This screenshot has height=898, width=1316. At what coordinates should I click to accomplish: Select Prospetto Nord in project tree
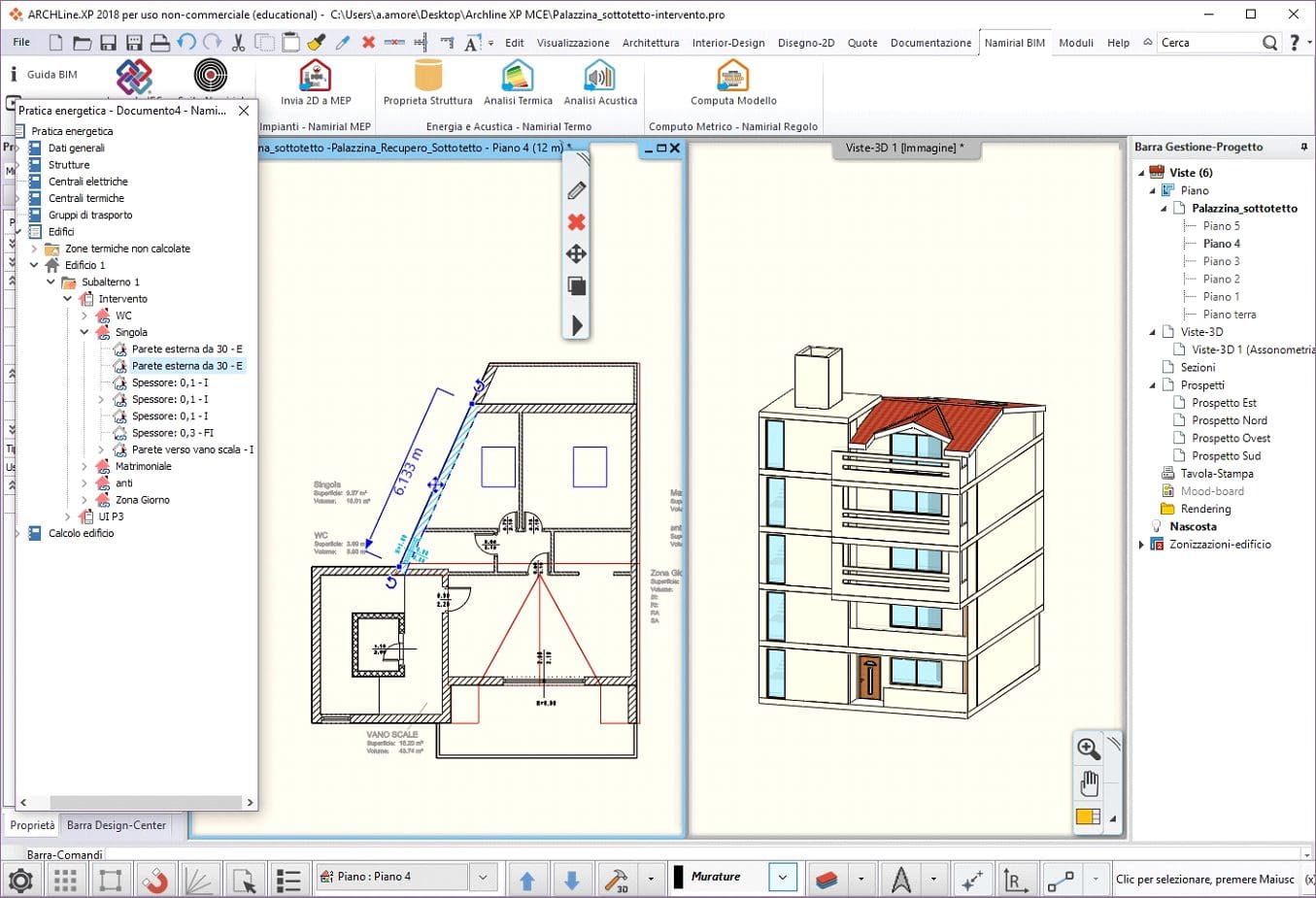(1230, 420)
